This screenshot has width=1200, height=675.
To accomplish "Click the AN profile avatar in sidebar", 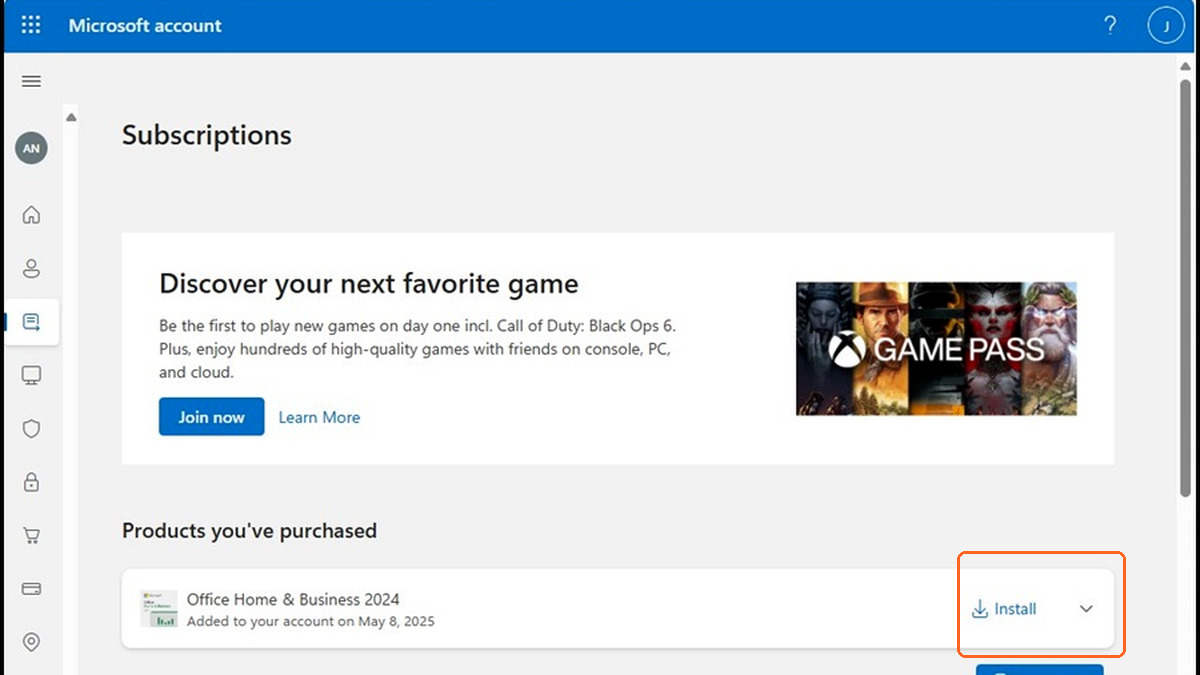I will pos(31,148).
